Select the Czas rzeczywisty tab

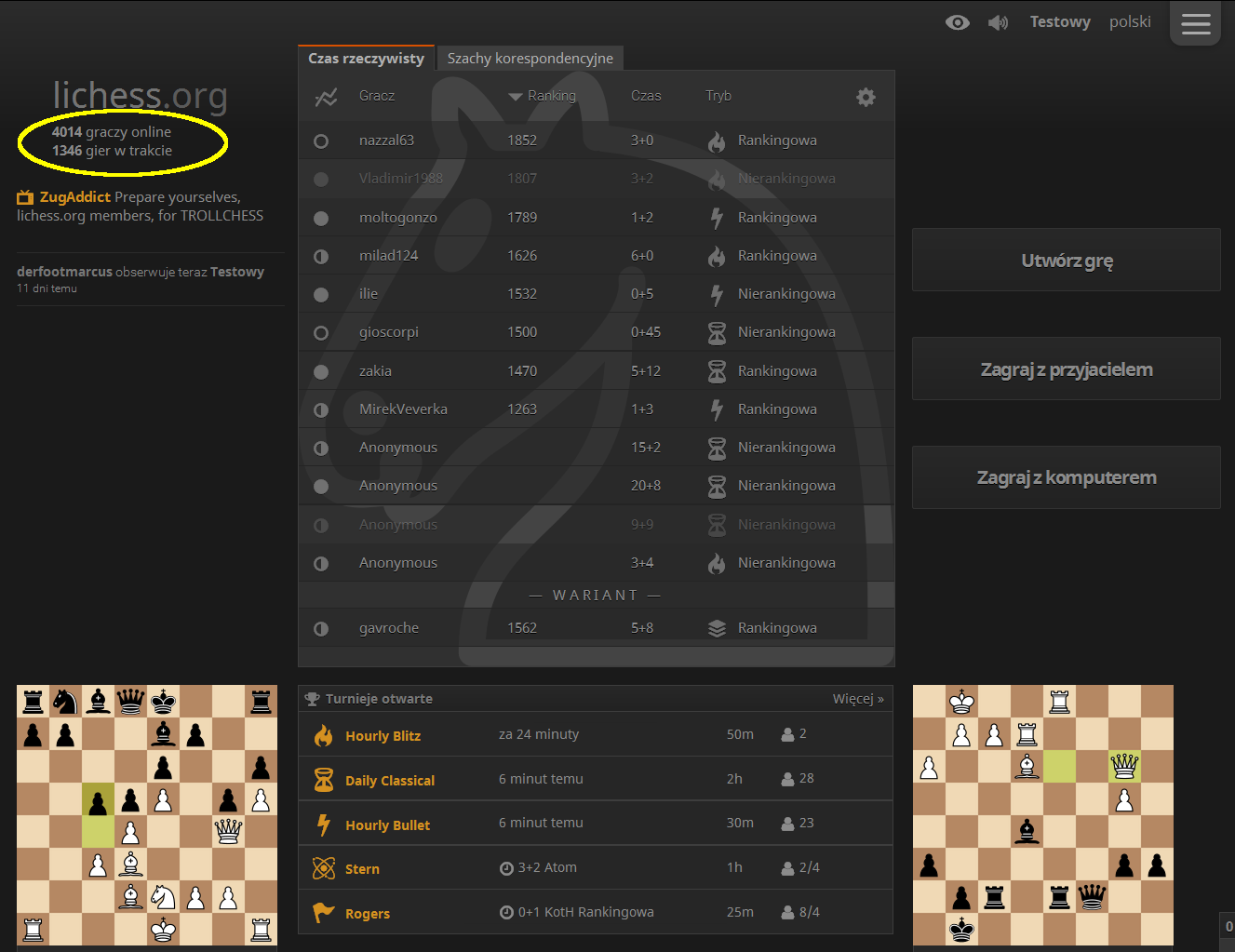(x=366, y=58)
